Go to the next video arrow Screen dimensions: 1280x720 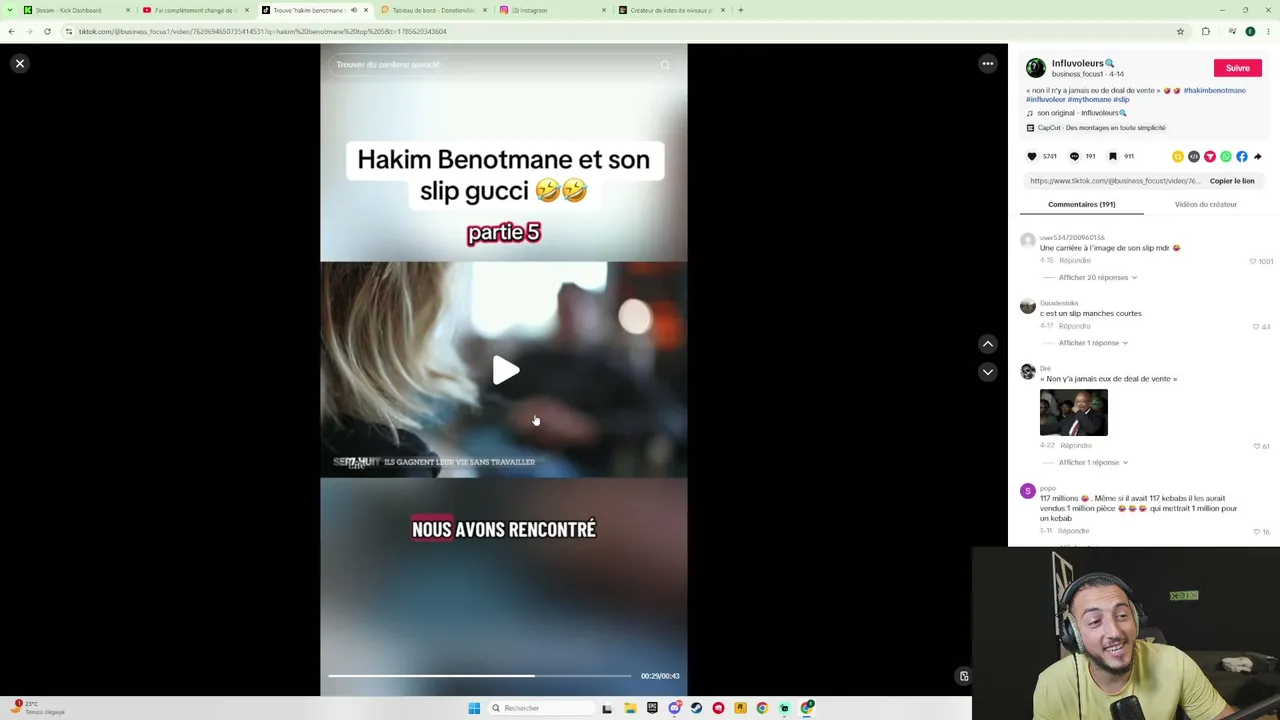tap(987, 372)
